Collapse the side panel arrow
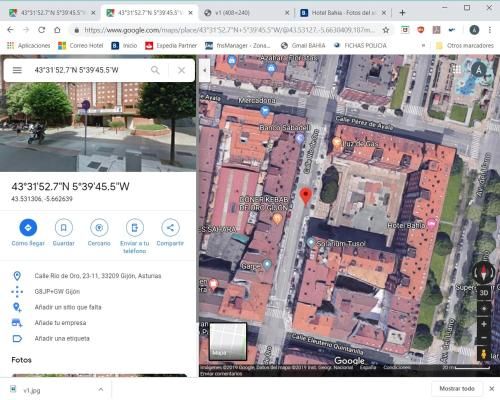500x400 pixels. click(x=204, y=70)
